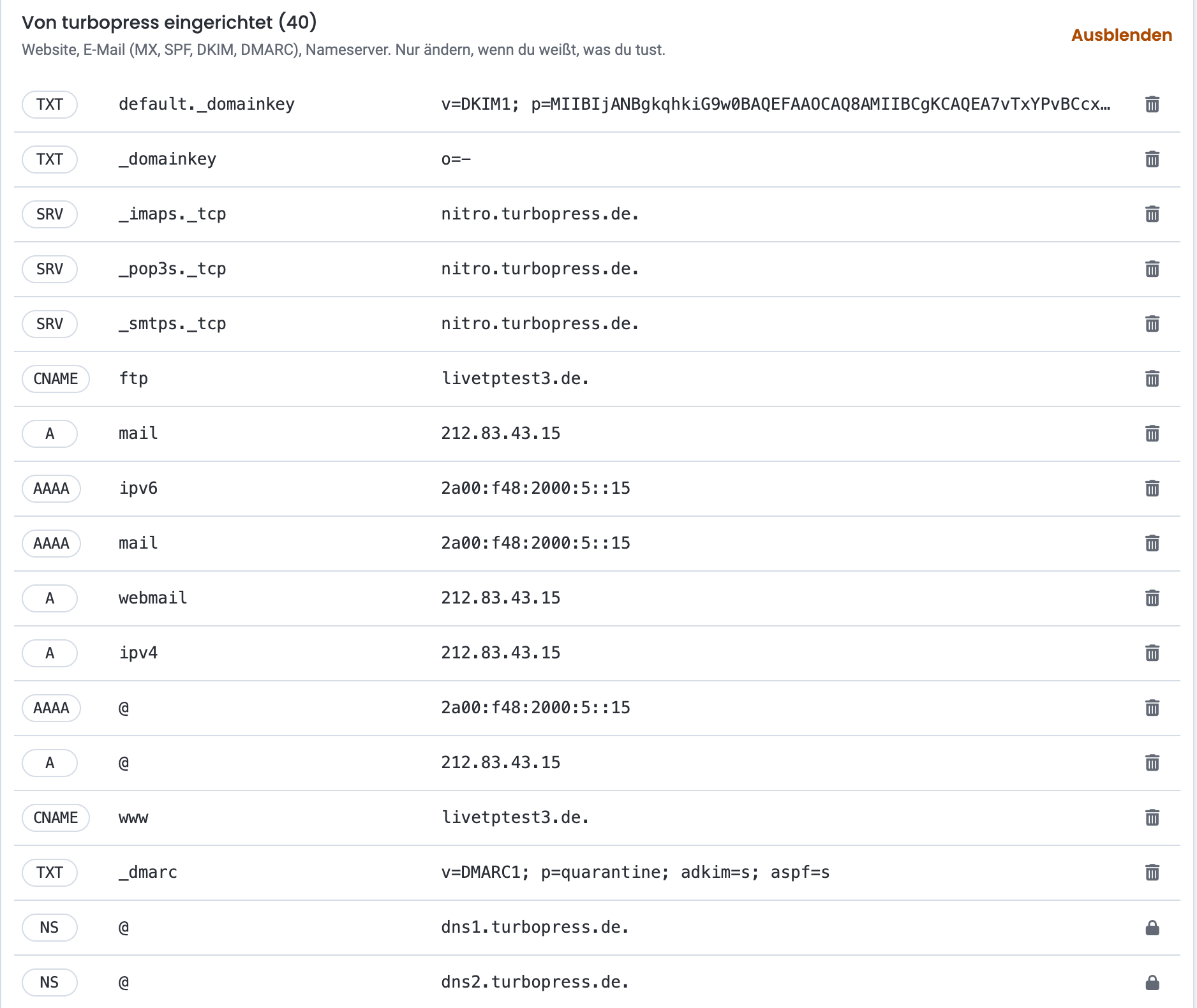Image resolution: width=1197 pixels, height=1008 pixels.
Task: Click 2a00:f48:2000:5::15 in ipv6 row
Action: click(536, 488)
